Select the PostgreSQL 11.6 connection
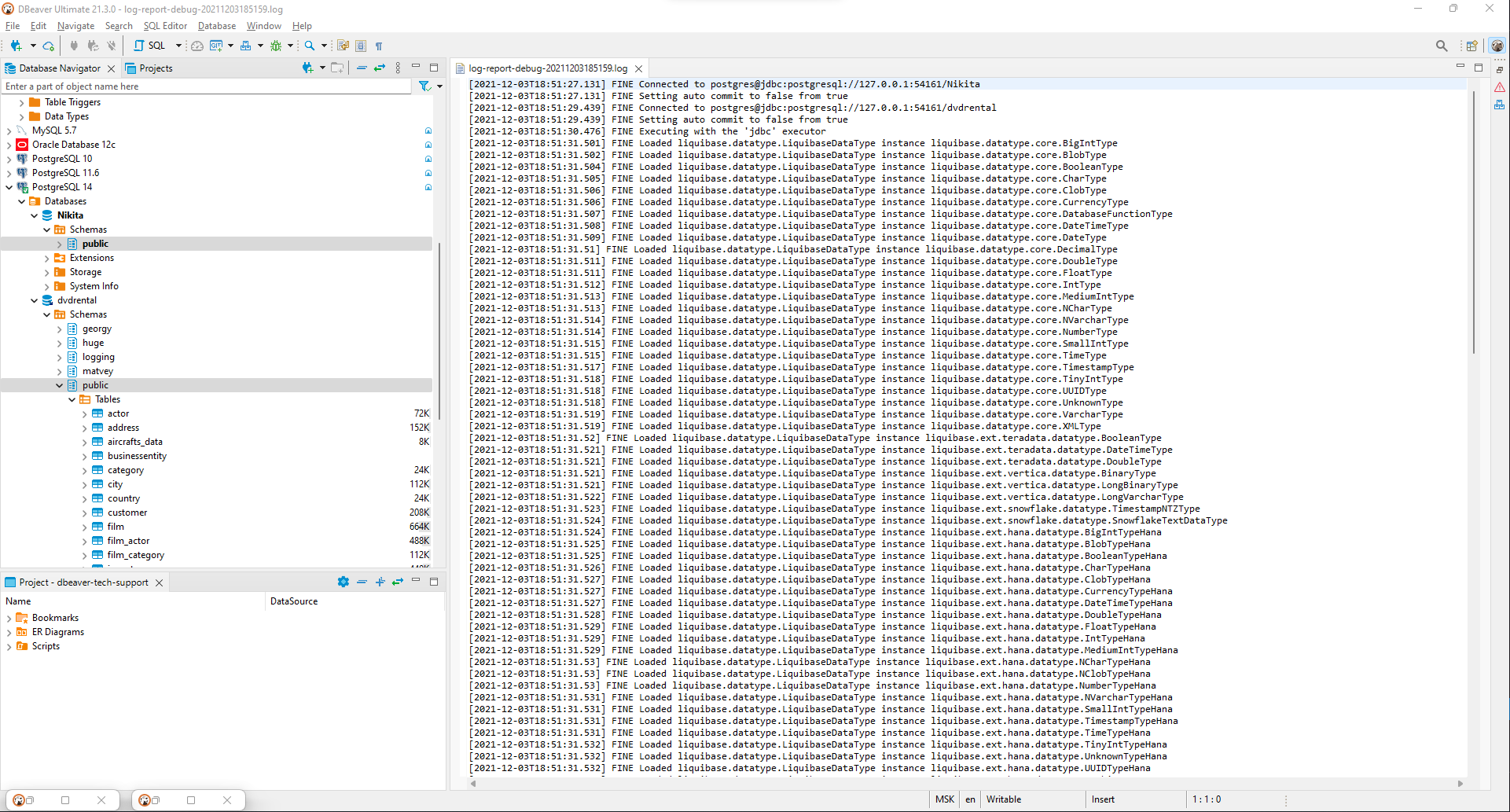This screenshot has width=1510, height=812. tap(65, 173)
